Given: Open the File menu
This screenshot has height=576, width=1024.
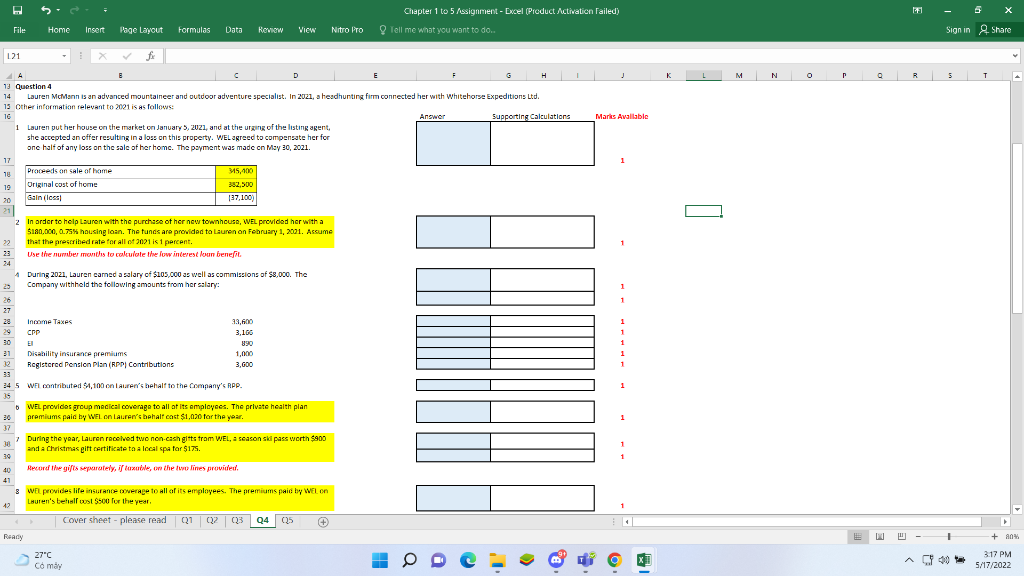Looking at the screenshot, I should pyautogui.click(x=20, y=30).
